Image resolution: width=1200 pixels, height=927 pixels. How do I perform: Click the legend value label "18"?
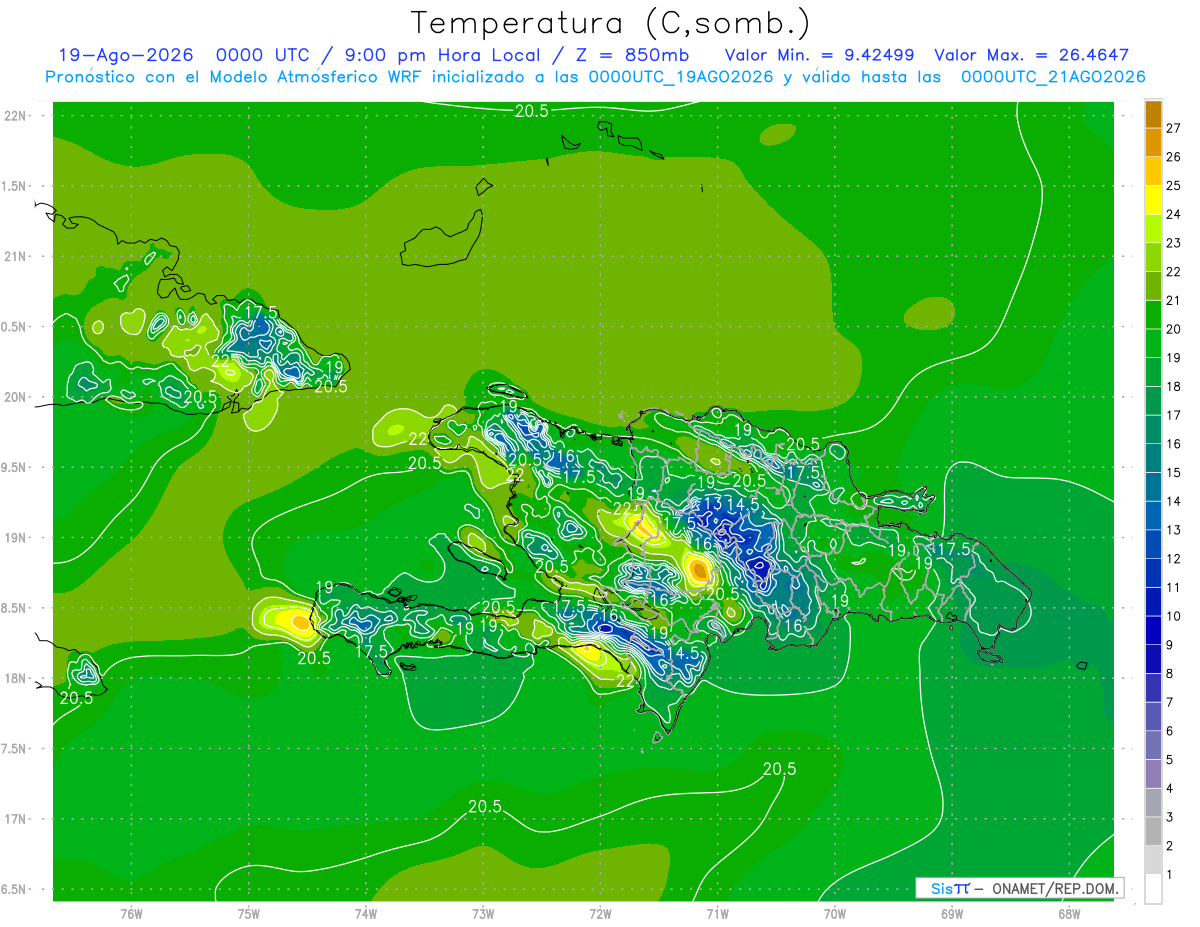(x=1174, y=386)
